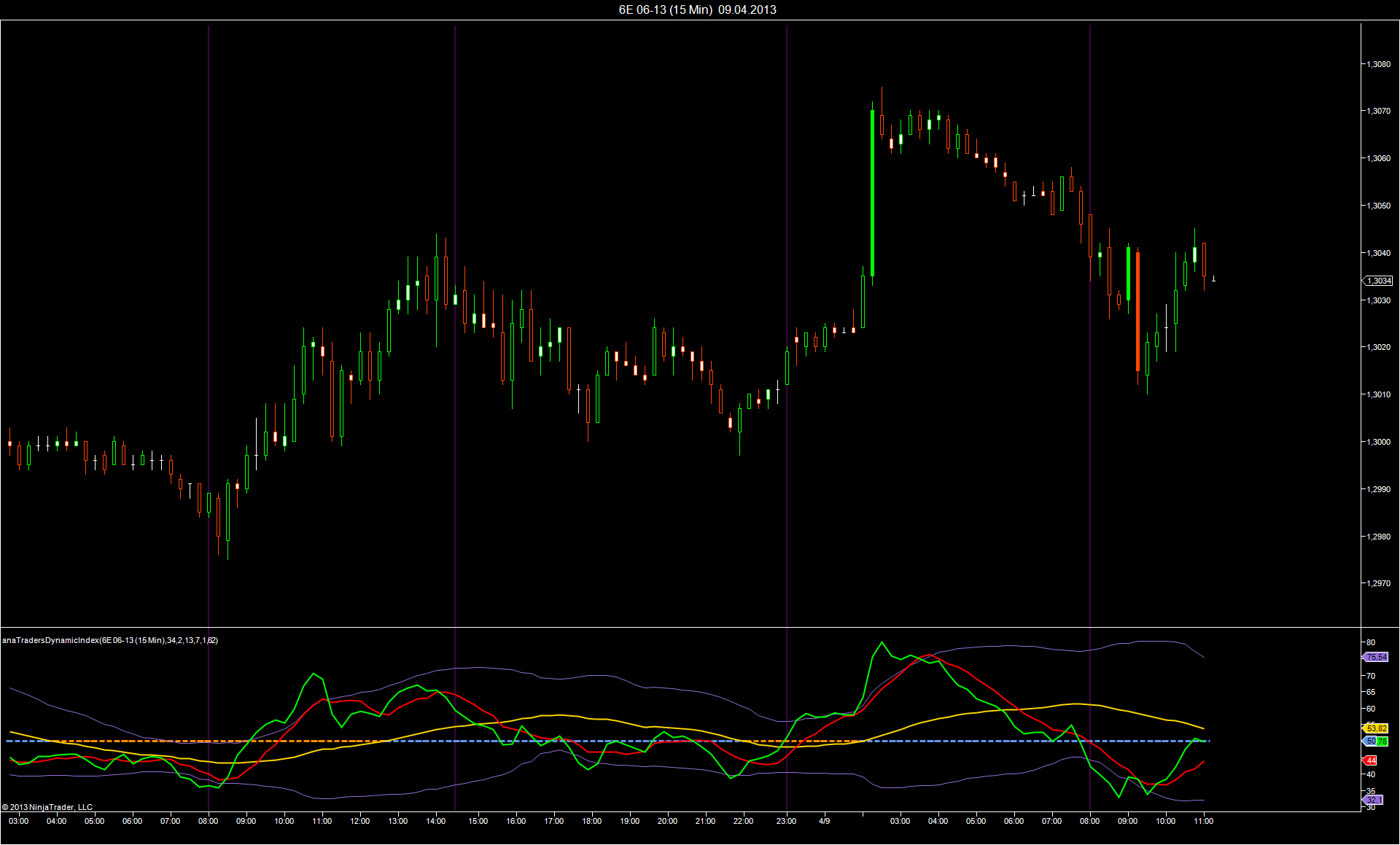
Task: Click the NinjaTrader, LLC copyright text
Action: (x=47, y=807)
